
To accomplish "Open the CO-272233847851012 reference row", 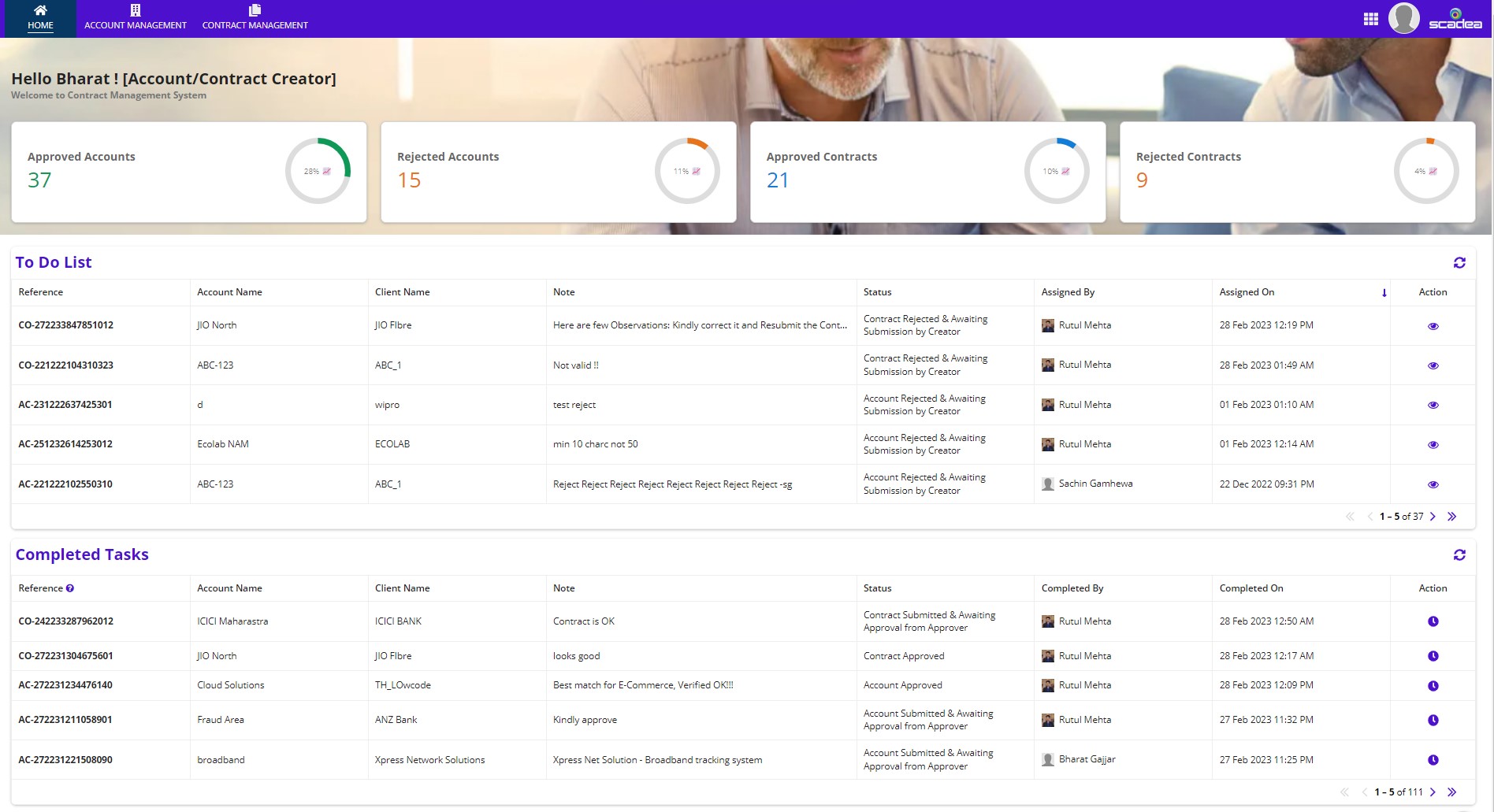I will point(65,324).
